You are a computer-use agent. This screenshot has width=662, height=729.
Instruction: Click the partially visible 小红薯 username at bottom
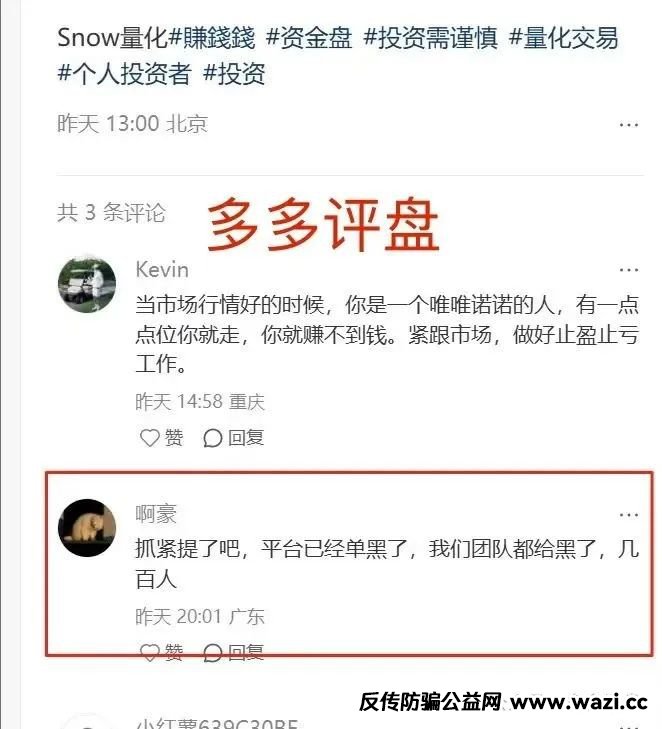click(217, 723)
